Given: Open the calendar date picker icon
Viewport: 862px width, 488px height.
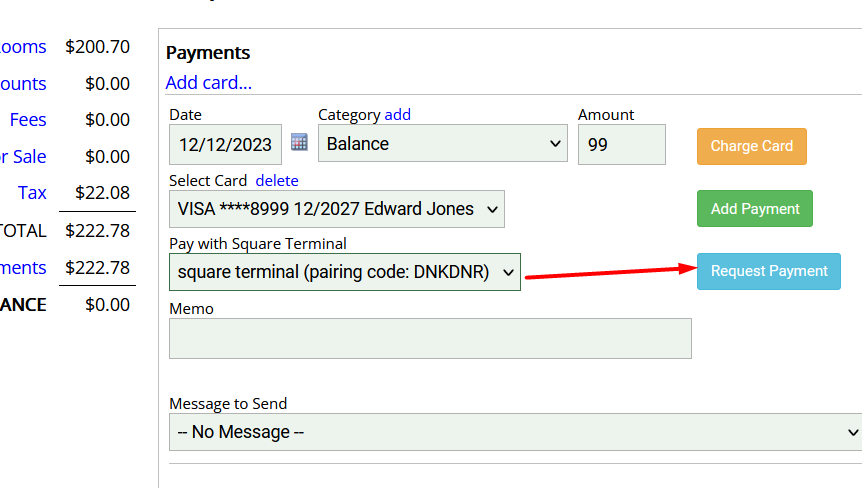Looking at the screenshot, I should point(299,143).
